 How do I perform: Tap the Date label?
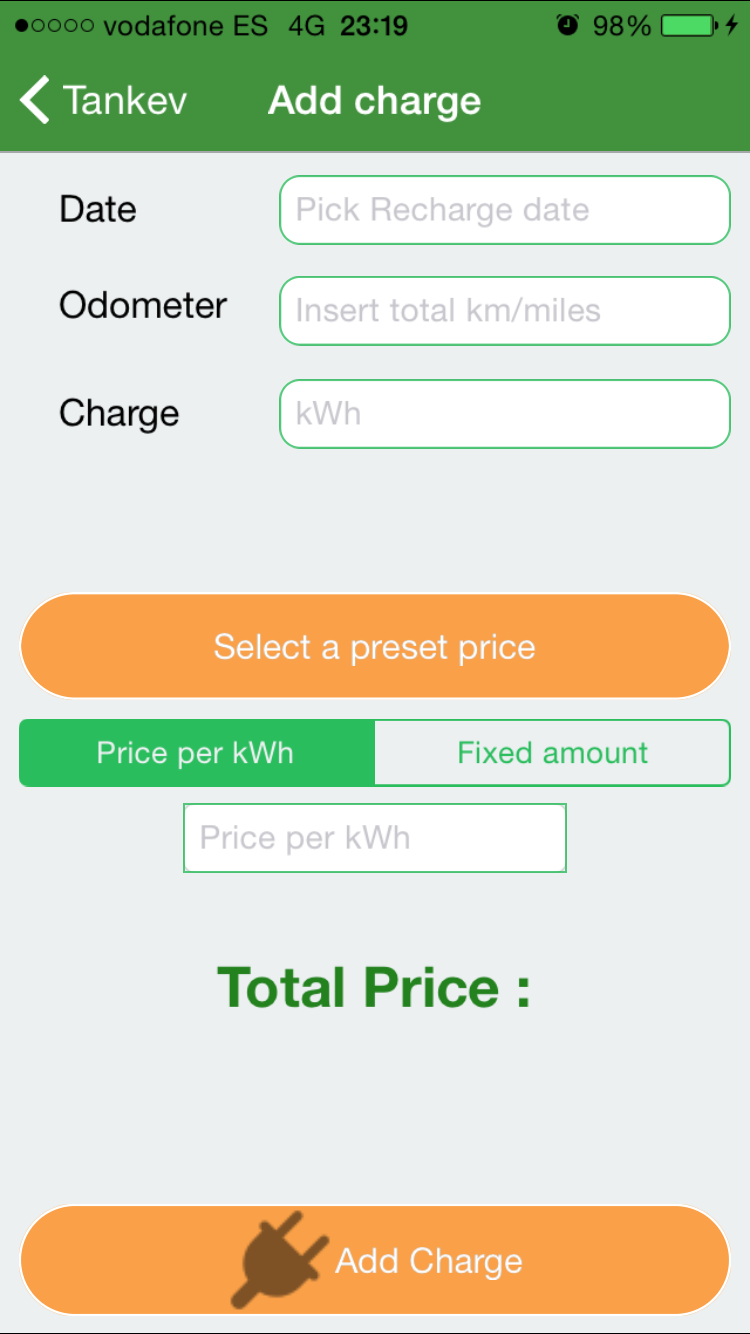(x=98, y=209)
